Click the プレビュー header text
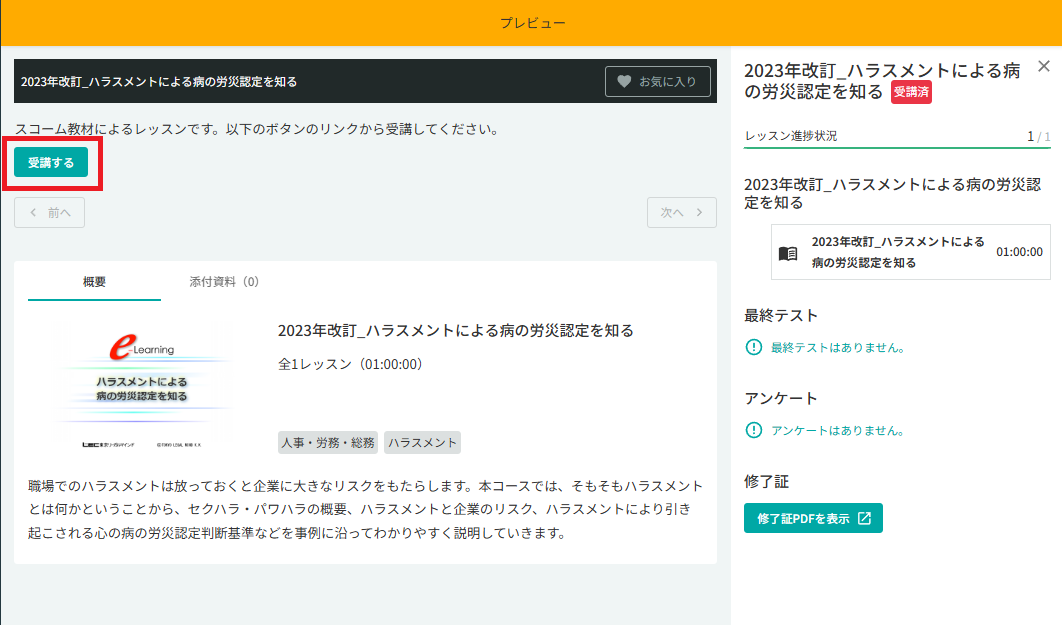 pos(532,22)
